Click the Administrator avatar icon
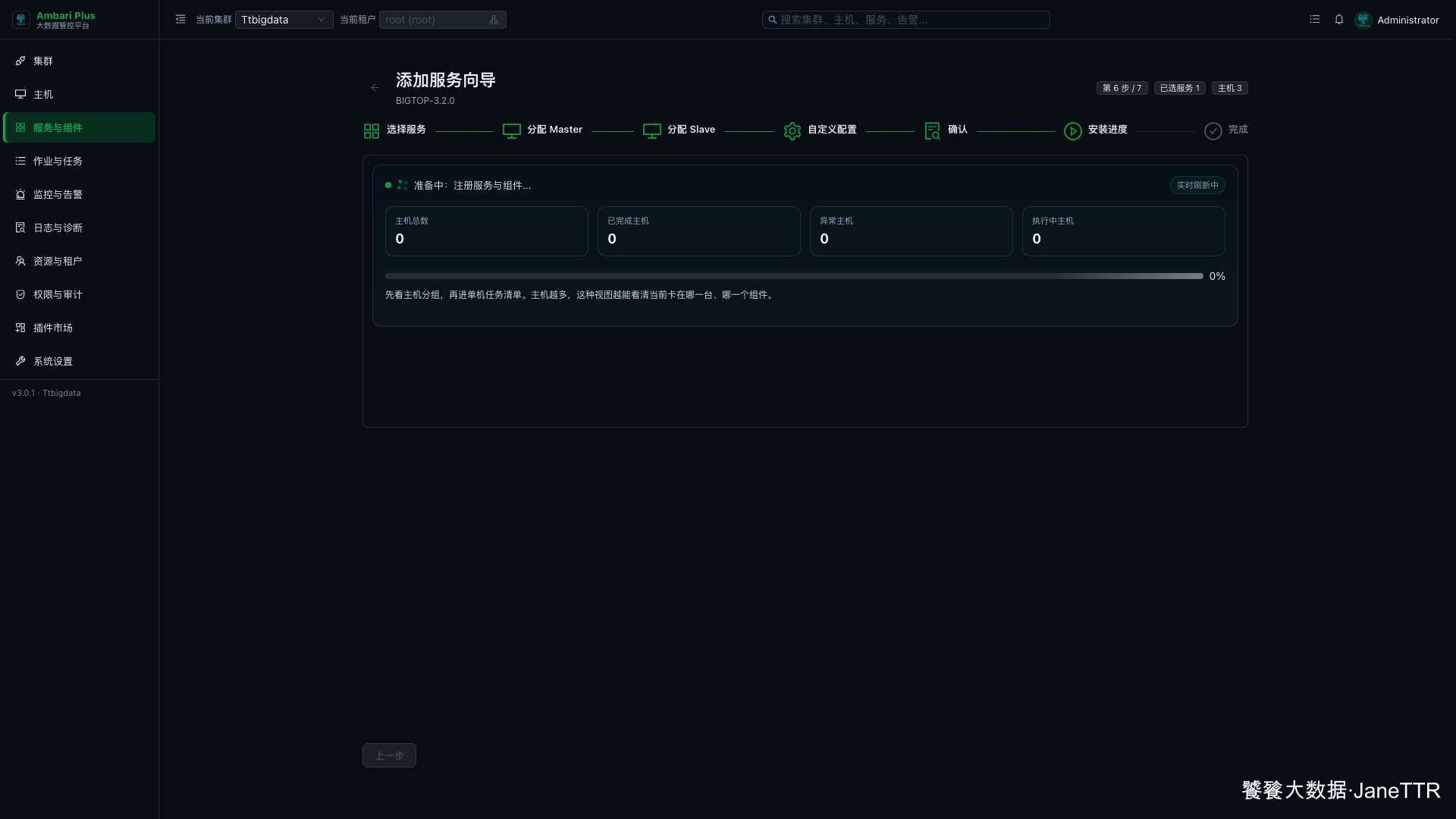Viewport: 1456px width, 819px height. [x=1363, y=20]
